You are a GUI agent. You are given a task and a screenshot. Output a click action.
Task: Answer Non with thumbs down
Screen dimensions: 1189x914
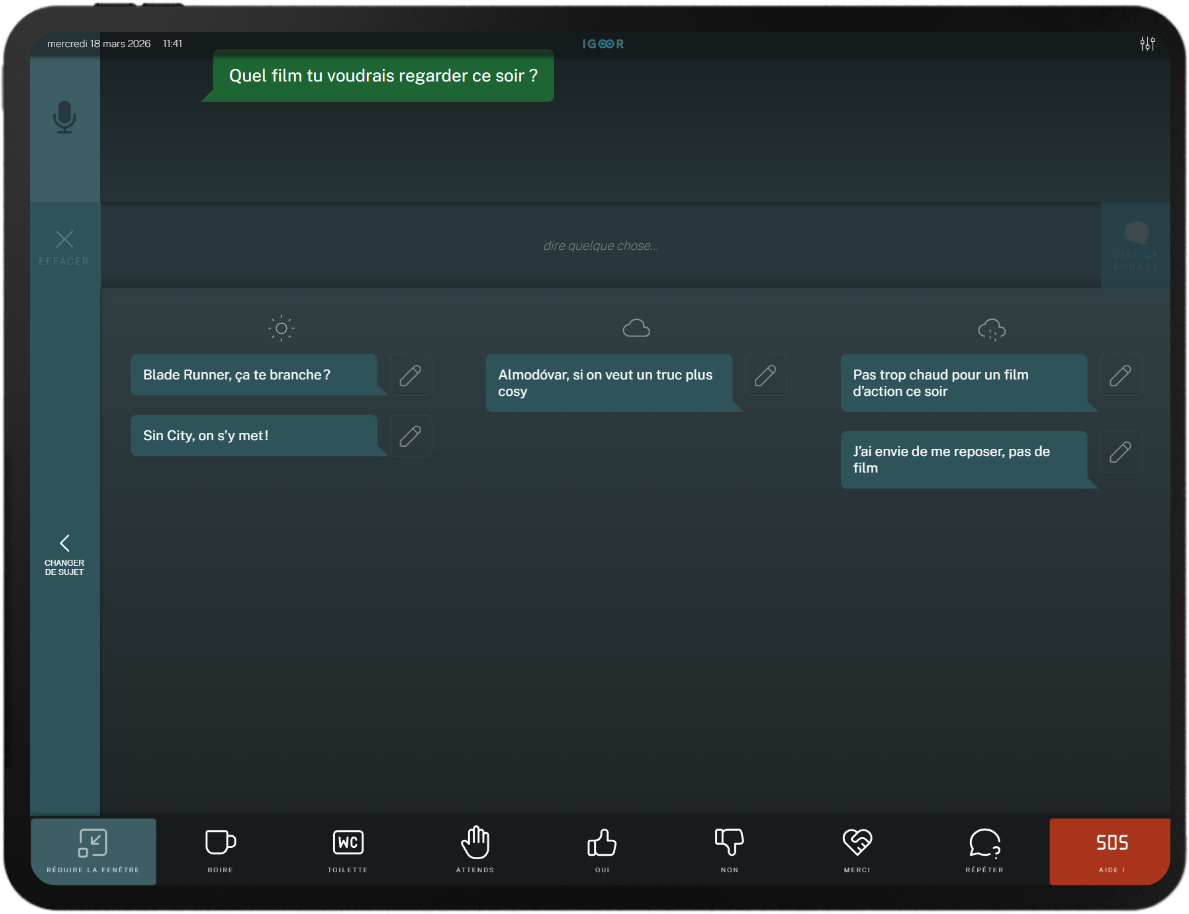coord(729,851)
